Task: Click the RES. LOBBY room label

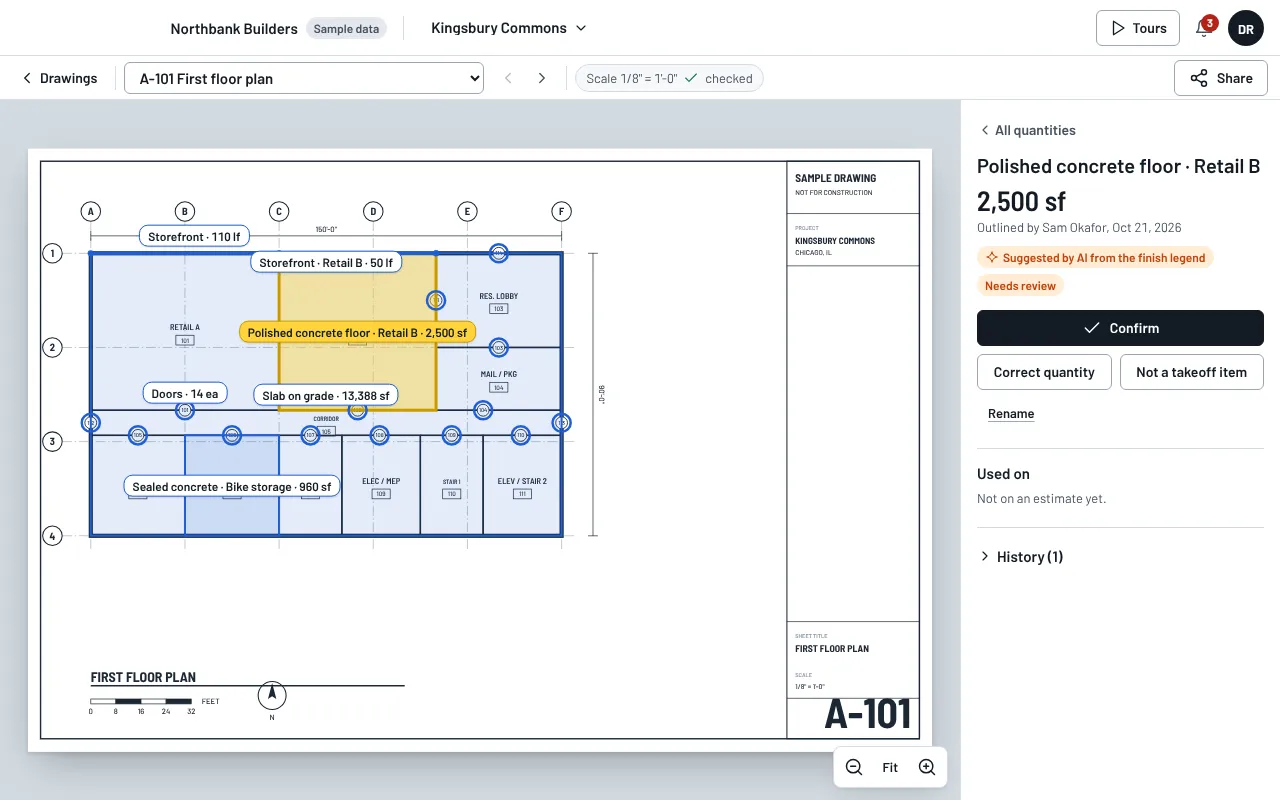Action: coord(498,296)
